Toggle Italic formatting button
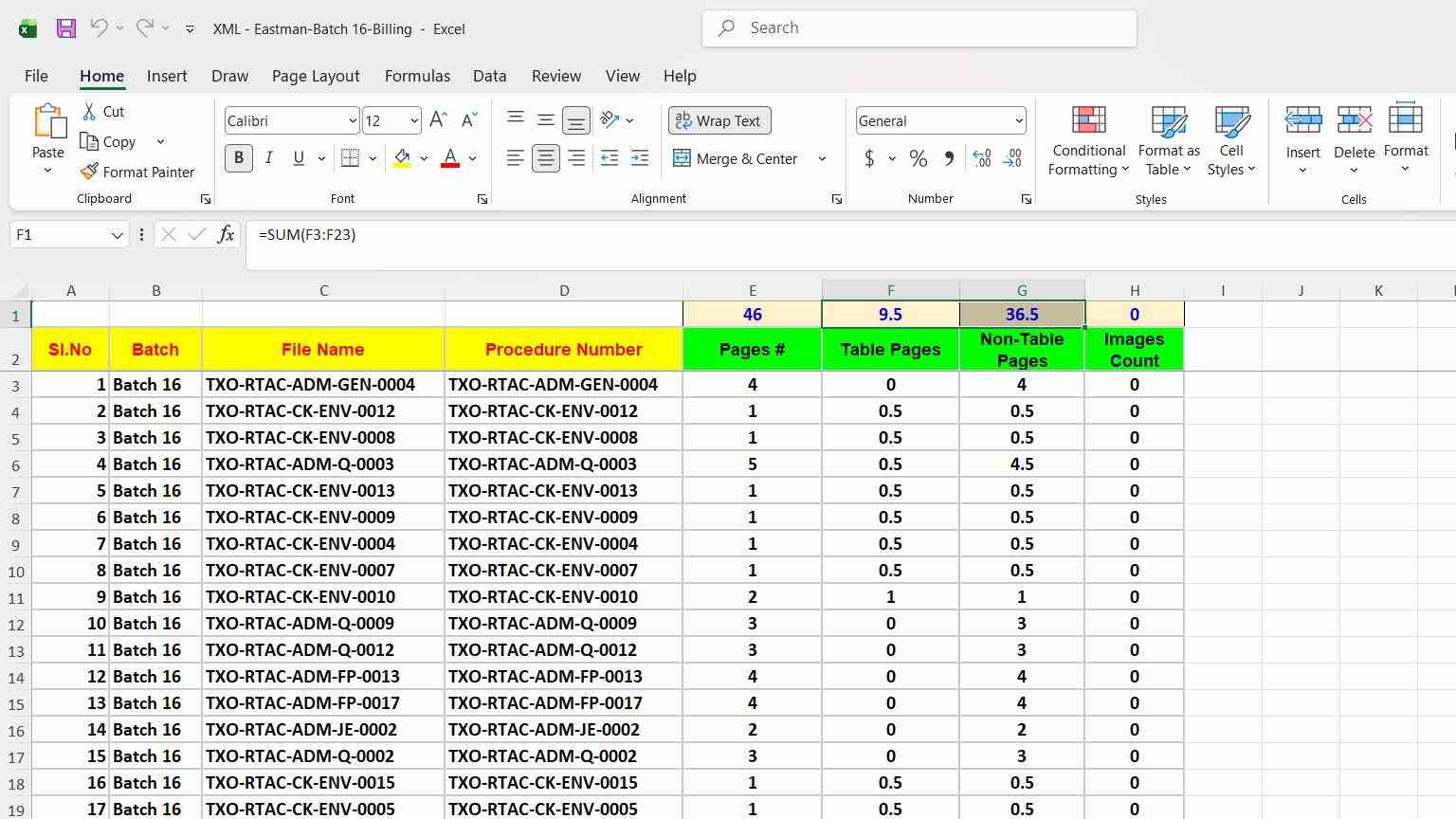 [269, 158]
